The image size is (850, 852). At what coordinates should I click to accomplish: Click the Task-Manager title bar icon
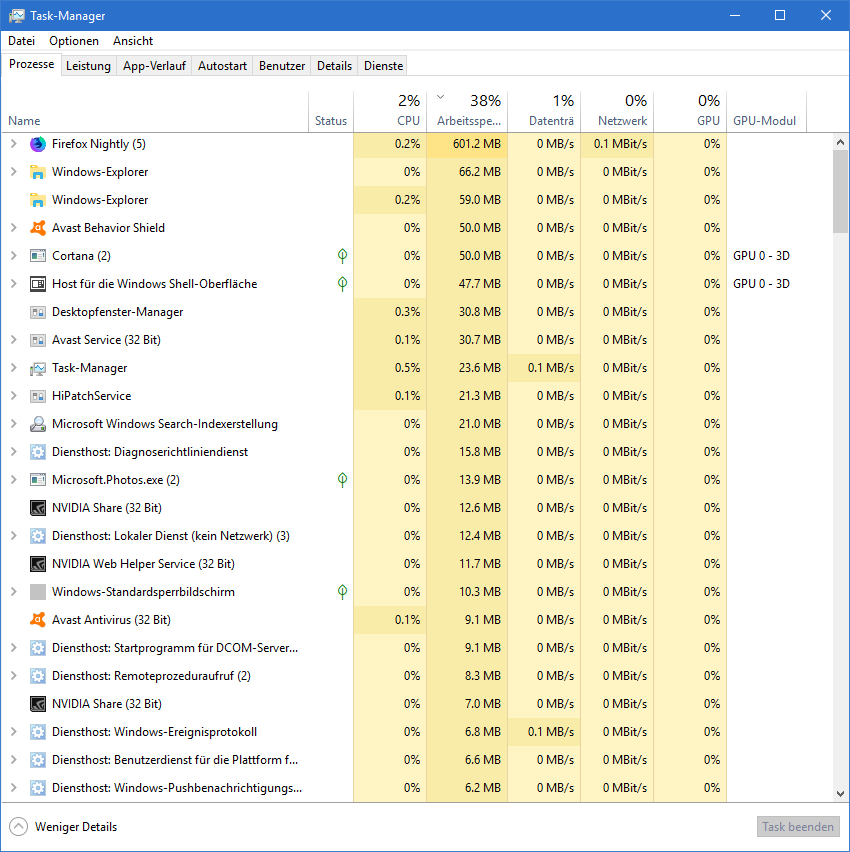coord(17,15)
